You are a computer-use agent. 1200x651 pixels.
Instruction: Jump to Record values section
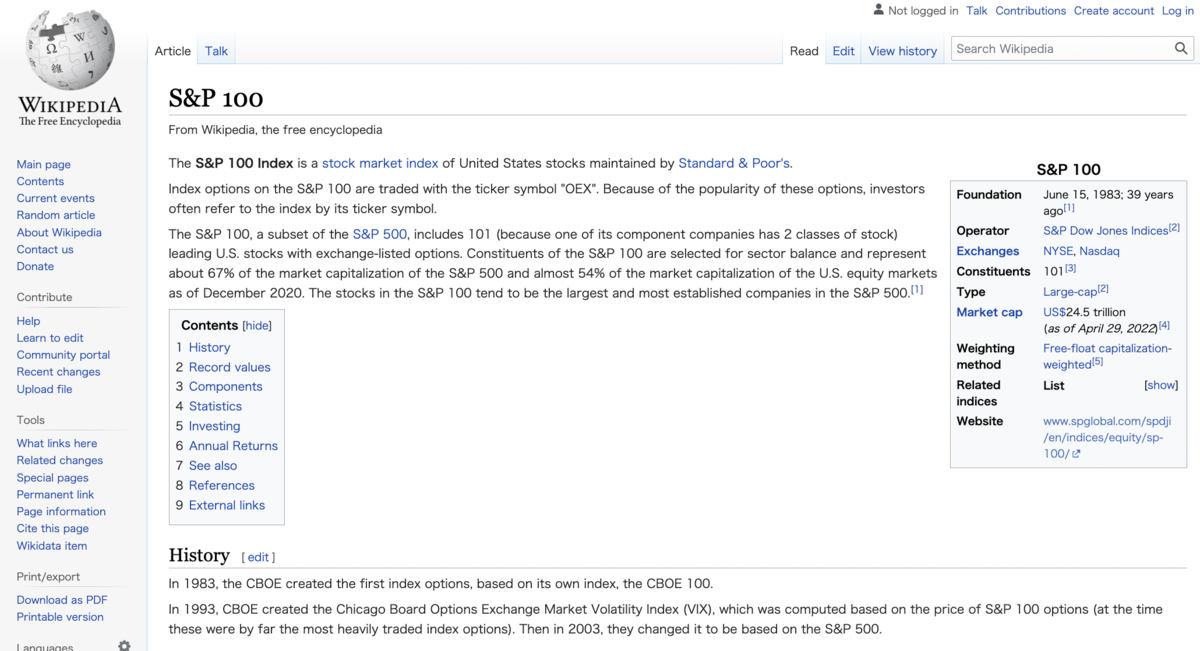[229, 367]
